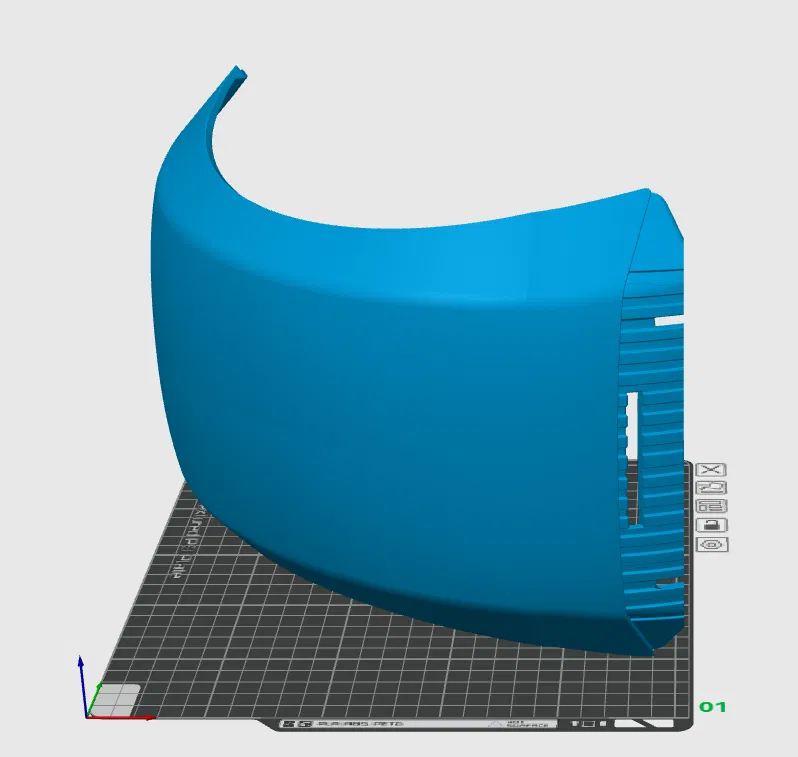Open plate settings via the gear icon
The width and height of the screenshot is (798, 757).
tap(712, 544)
